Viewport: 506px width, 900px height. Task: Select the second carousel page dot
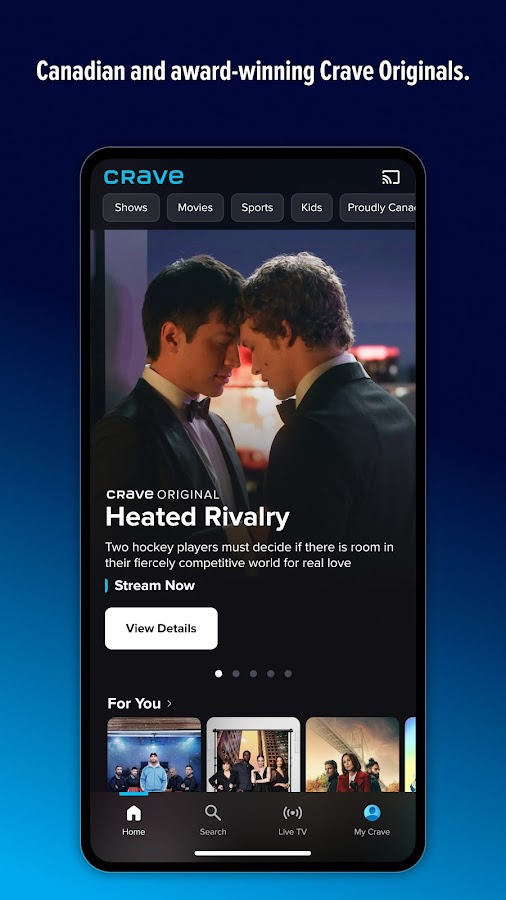pos(236,673)
